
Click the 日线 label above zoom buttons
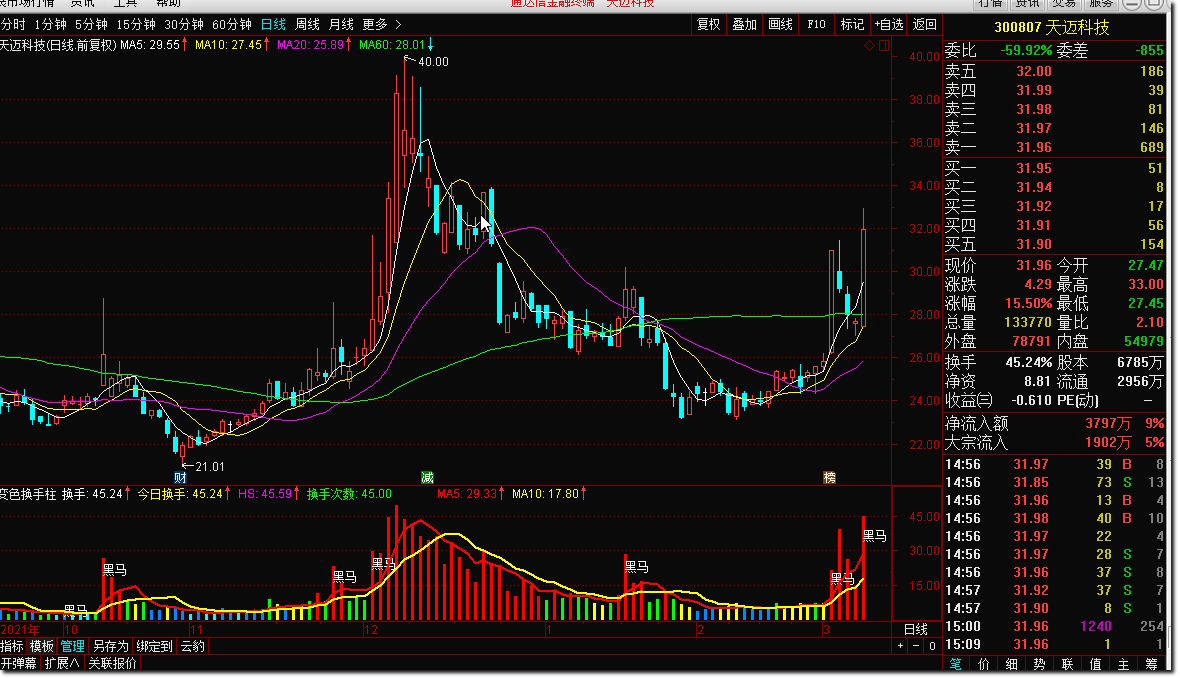click(x=916, y=630)
